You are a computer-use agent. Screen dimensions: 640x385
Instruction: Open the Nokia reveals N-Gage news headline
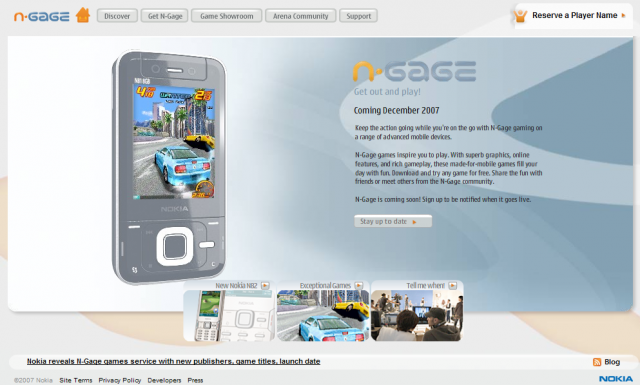[173, 361]
